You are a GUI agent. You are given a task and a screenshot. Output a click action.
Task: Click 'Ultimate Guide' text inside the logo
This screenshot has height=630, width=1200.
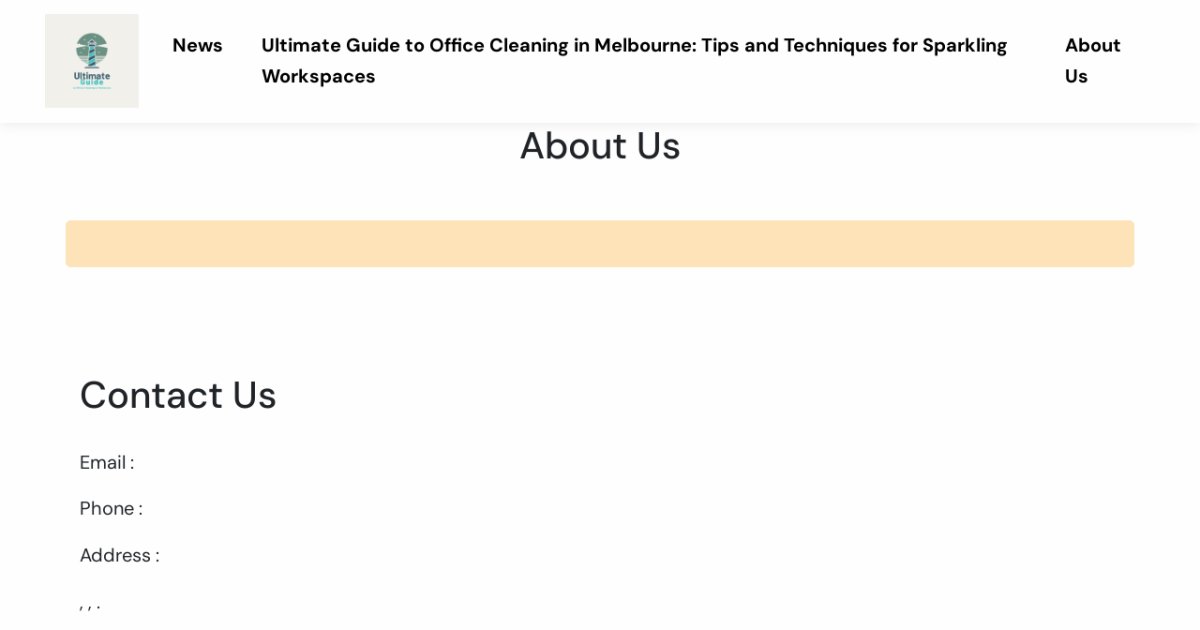pyautogui.click(x=92, y=79)
